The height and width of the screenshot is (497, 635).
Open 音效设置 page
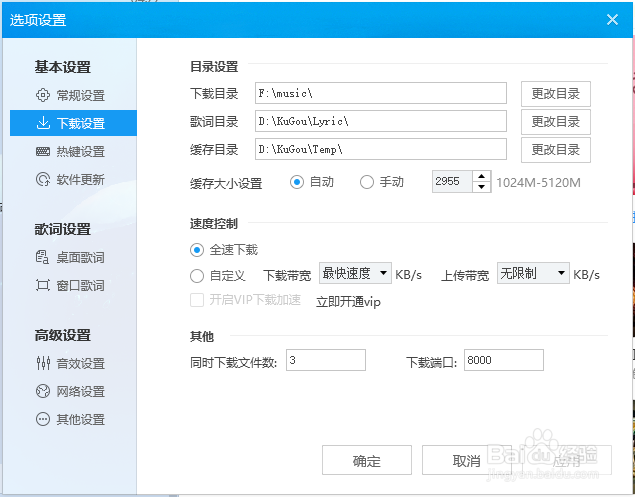click(73, 363)
